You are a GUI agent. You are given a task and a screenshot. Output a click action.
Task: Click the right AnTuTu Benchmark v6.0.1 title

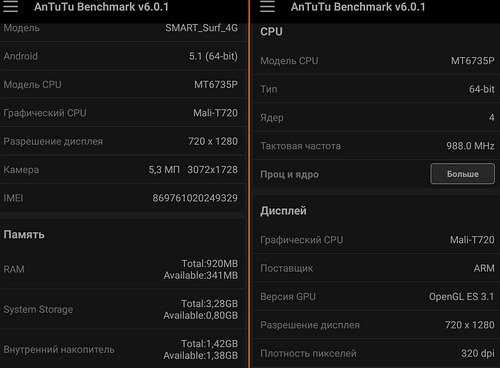pos(358,7)
